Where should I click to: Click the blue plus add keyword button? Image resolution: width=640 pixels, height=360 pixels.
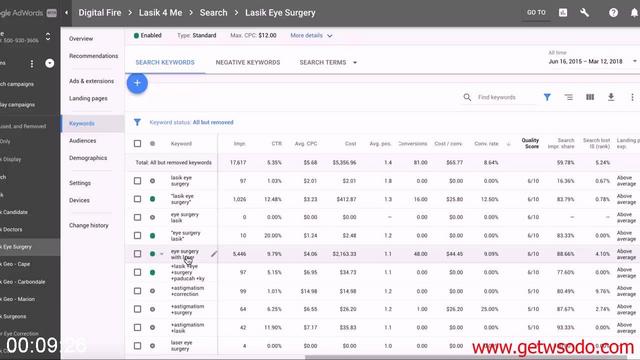(x=137, y=83)
